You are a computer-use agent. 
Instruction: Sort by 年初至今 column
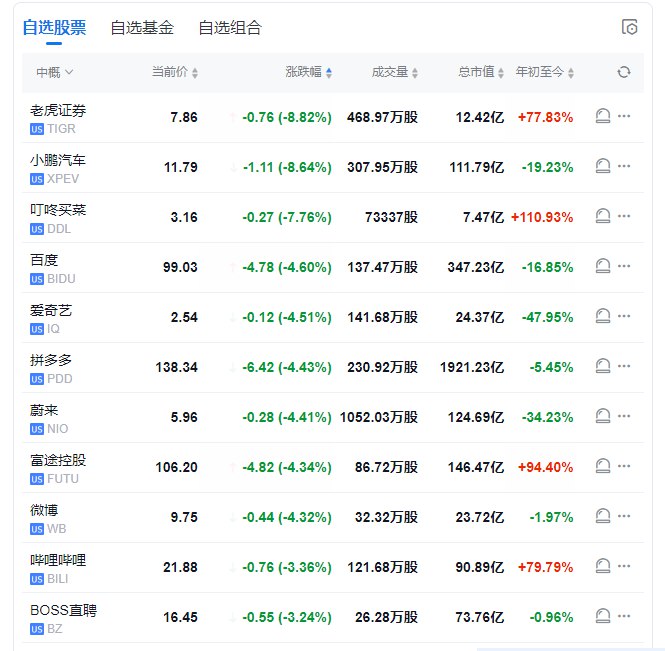pyautogui.click(x=545, y=72)
